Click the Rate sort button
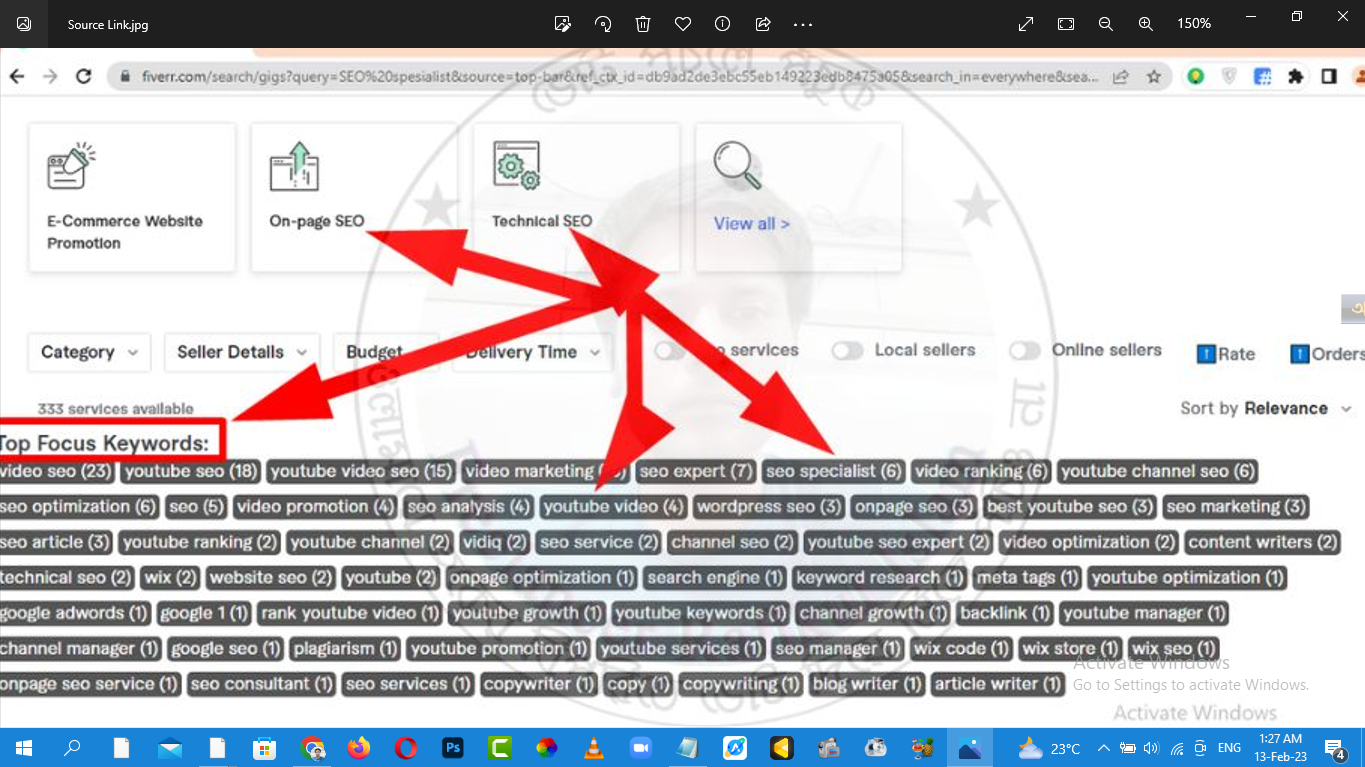 click(x=1226, y=353)
